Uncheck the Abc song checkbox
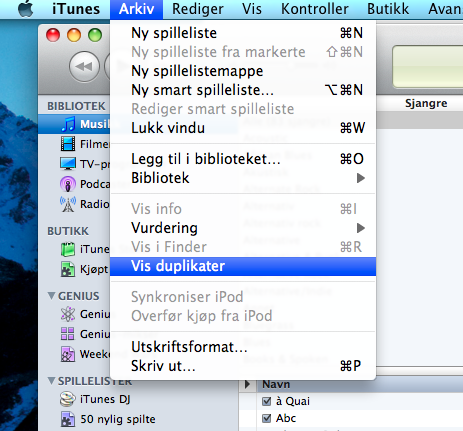Image resolution: width=463 pixels, height=431 pixels. [266, 418]
